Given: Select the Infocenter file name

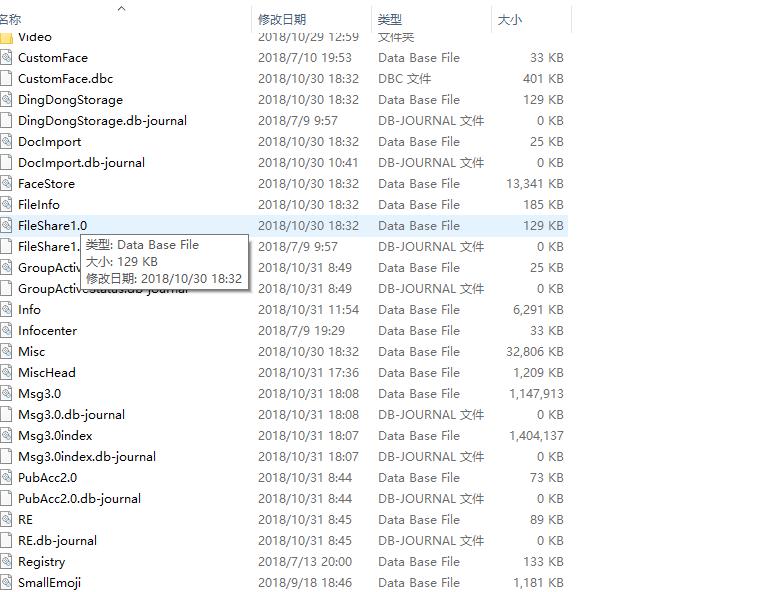Looking at the screenshot, I should (x=47, y=331).
